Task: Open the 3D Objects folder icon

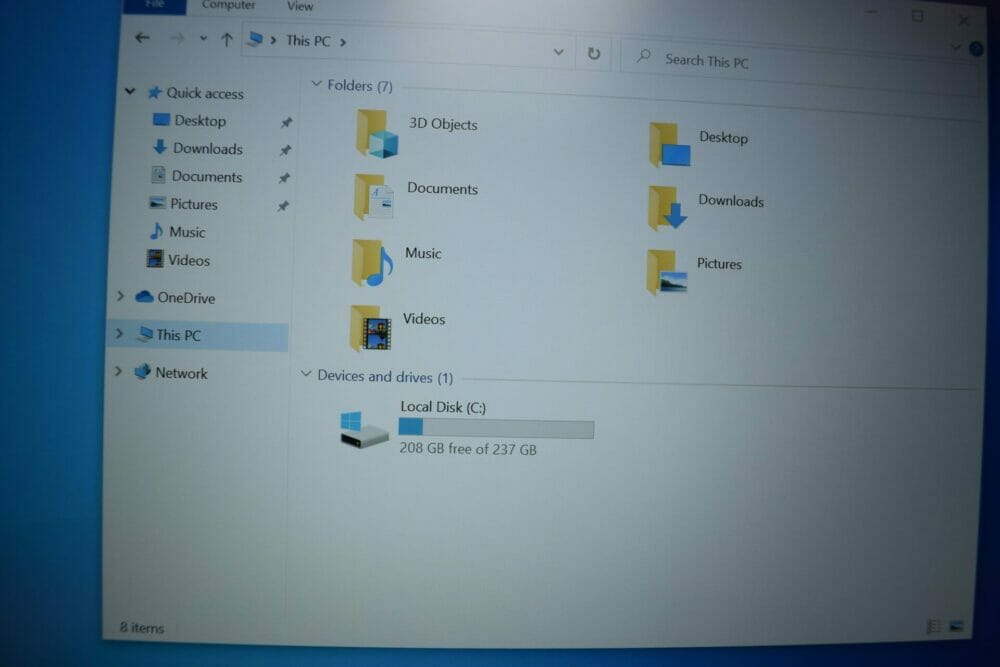Action: 377,134
